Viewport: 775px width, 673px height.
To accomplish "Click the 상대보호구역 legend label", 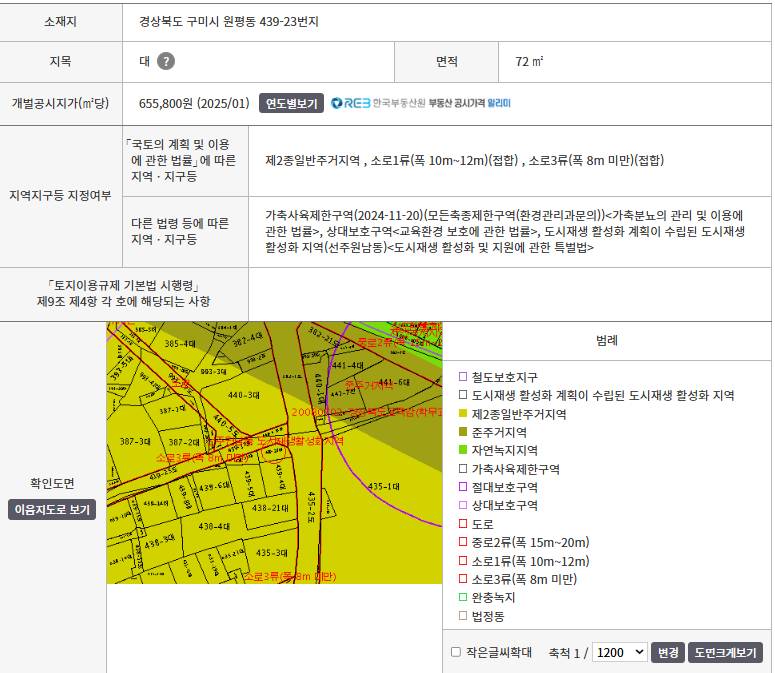I will 505,505.
